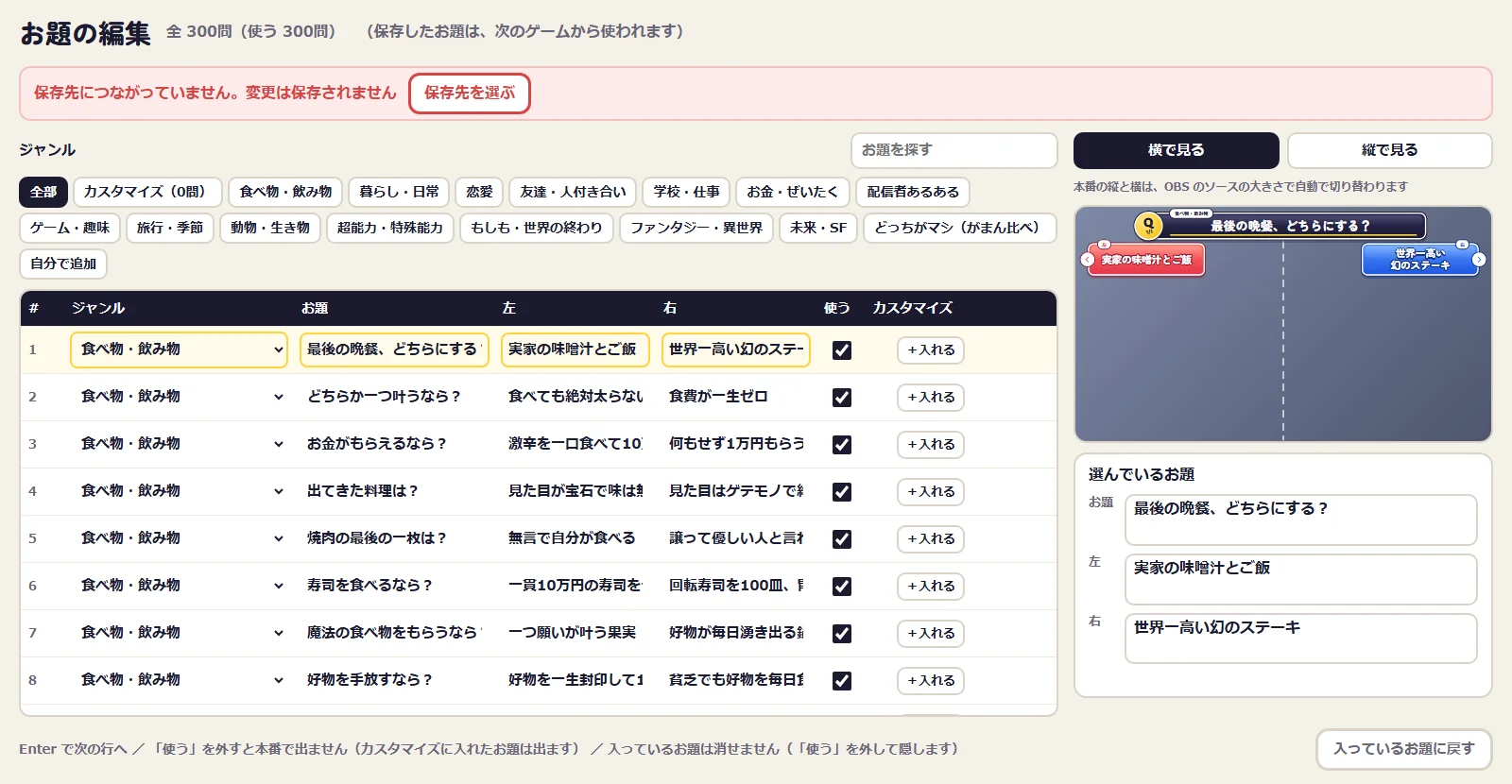Uncheck the 使う checkbox for row 1
Screen dimensions: 1512x784
[x=841, y=350]
